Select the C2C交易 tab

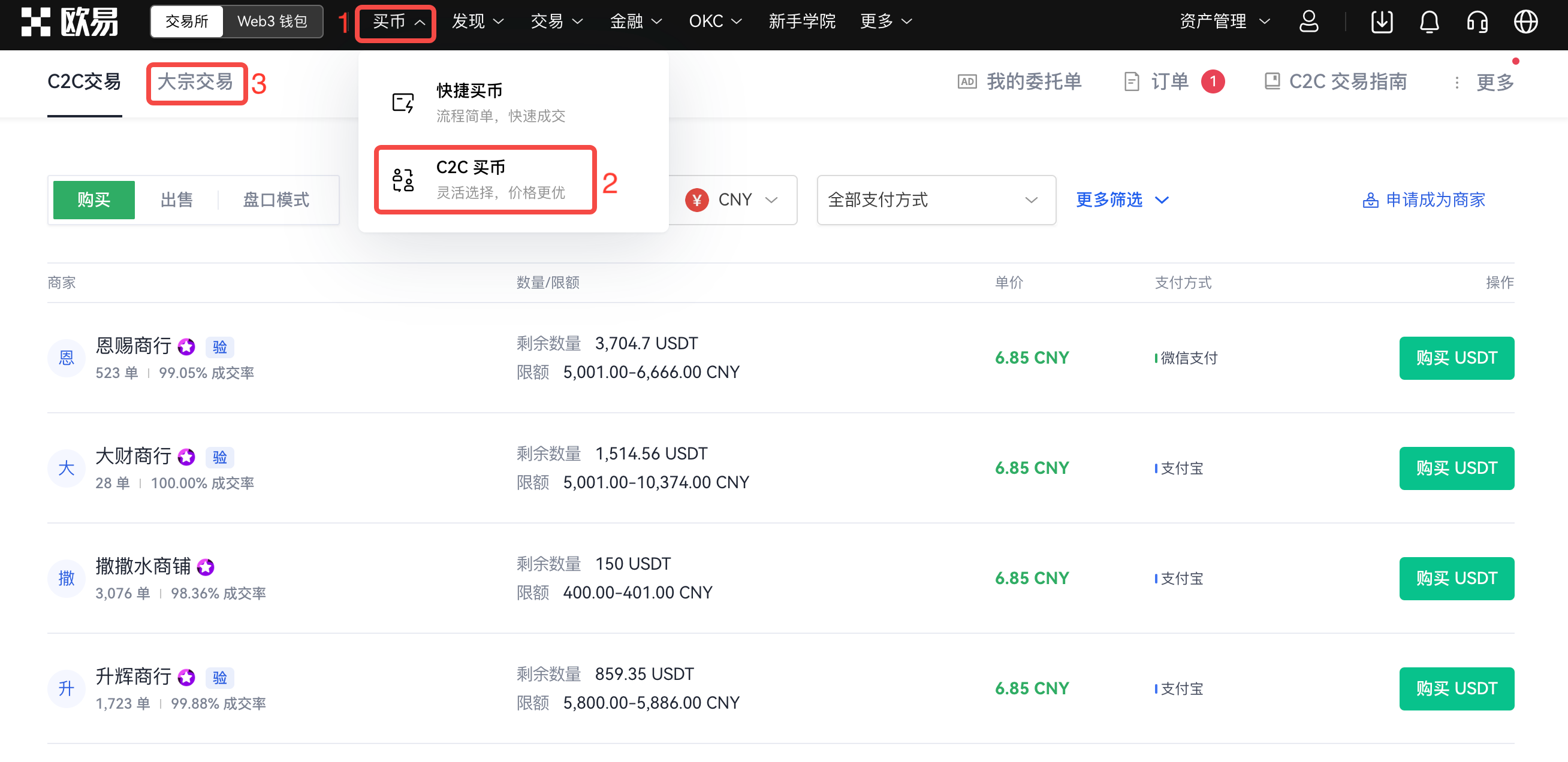point(85,81)
